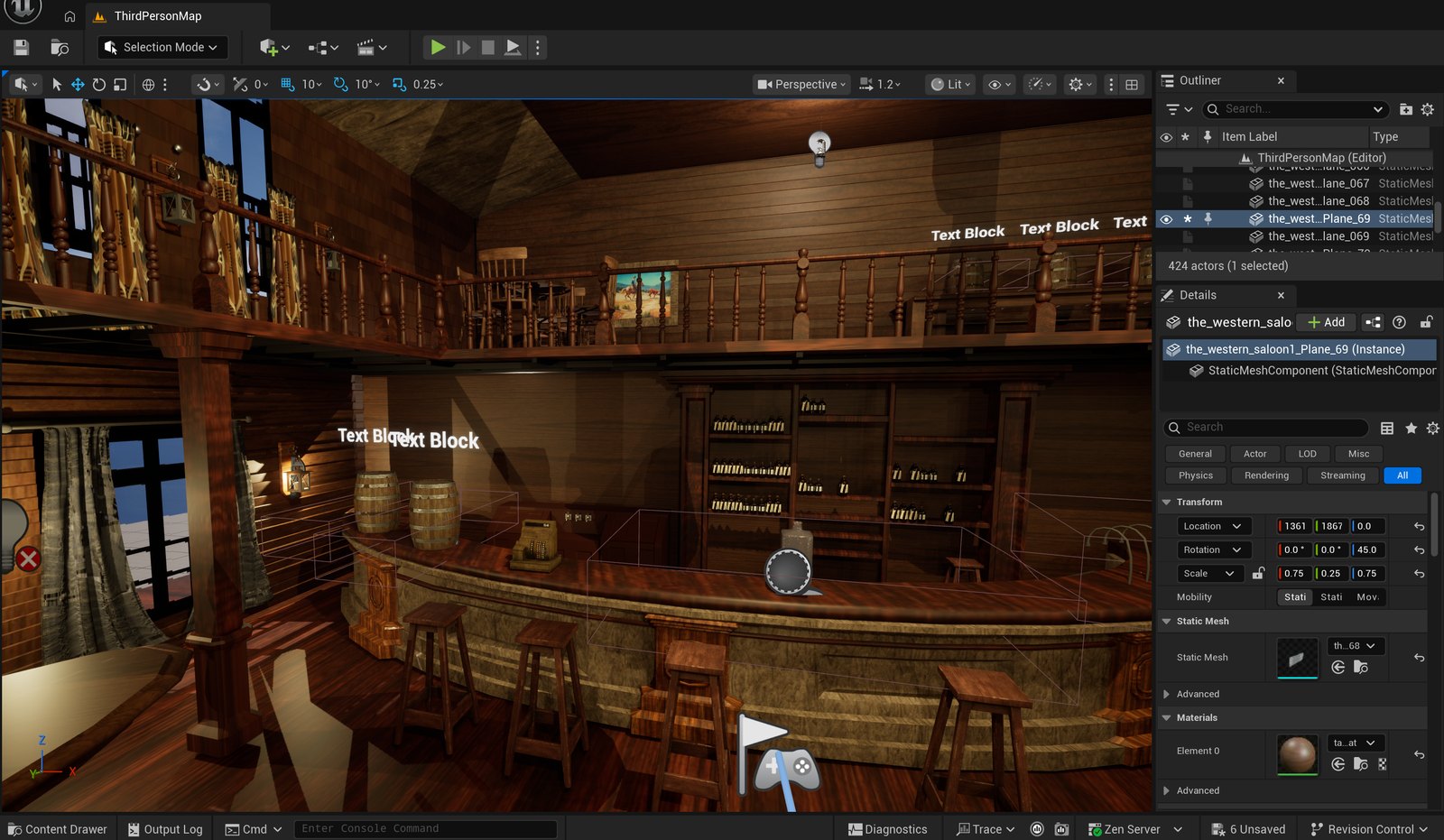Toggle visibility of the_west...Plane_69 actor
1444x840 pixels.
point(1166,218)
